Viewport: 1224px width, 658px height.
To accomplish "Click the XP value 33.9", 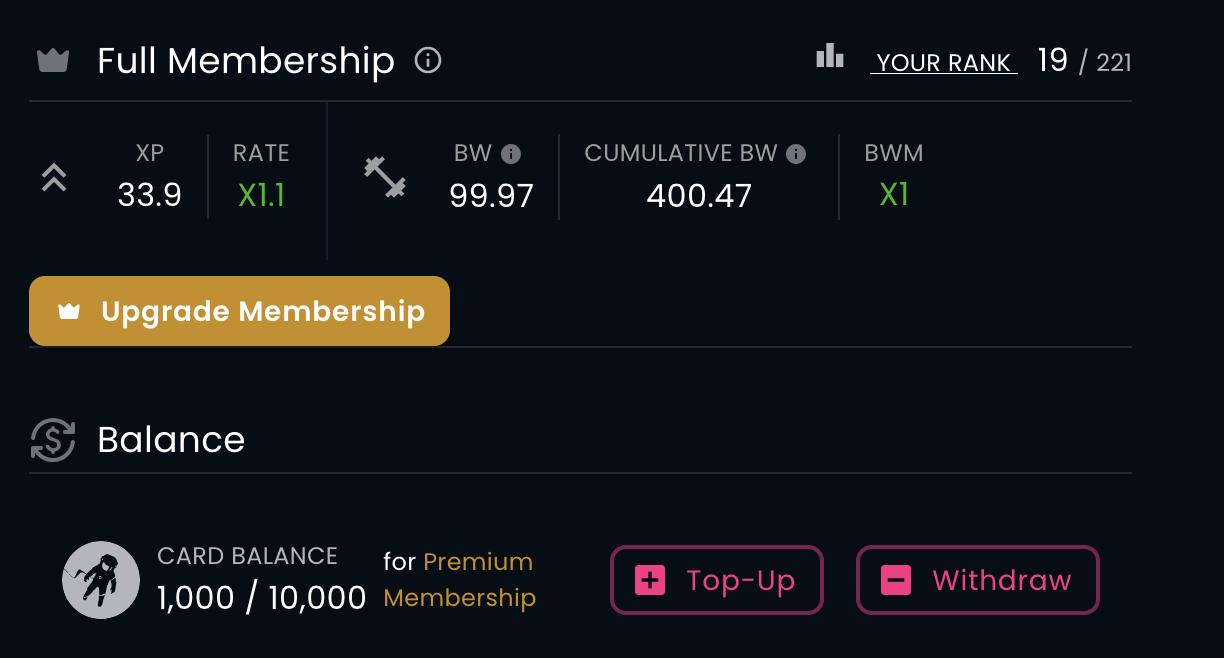I will click(150, 195).
